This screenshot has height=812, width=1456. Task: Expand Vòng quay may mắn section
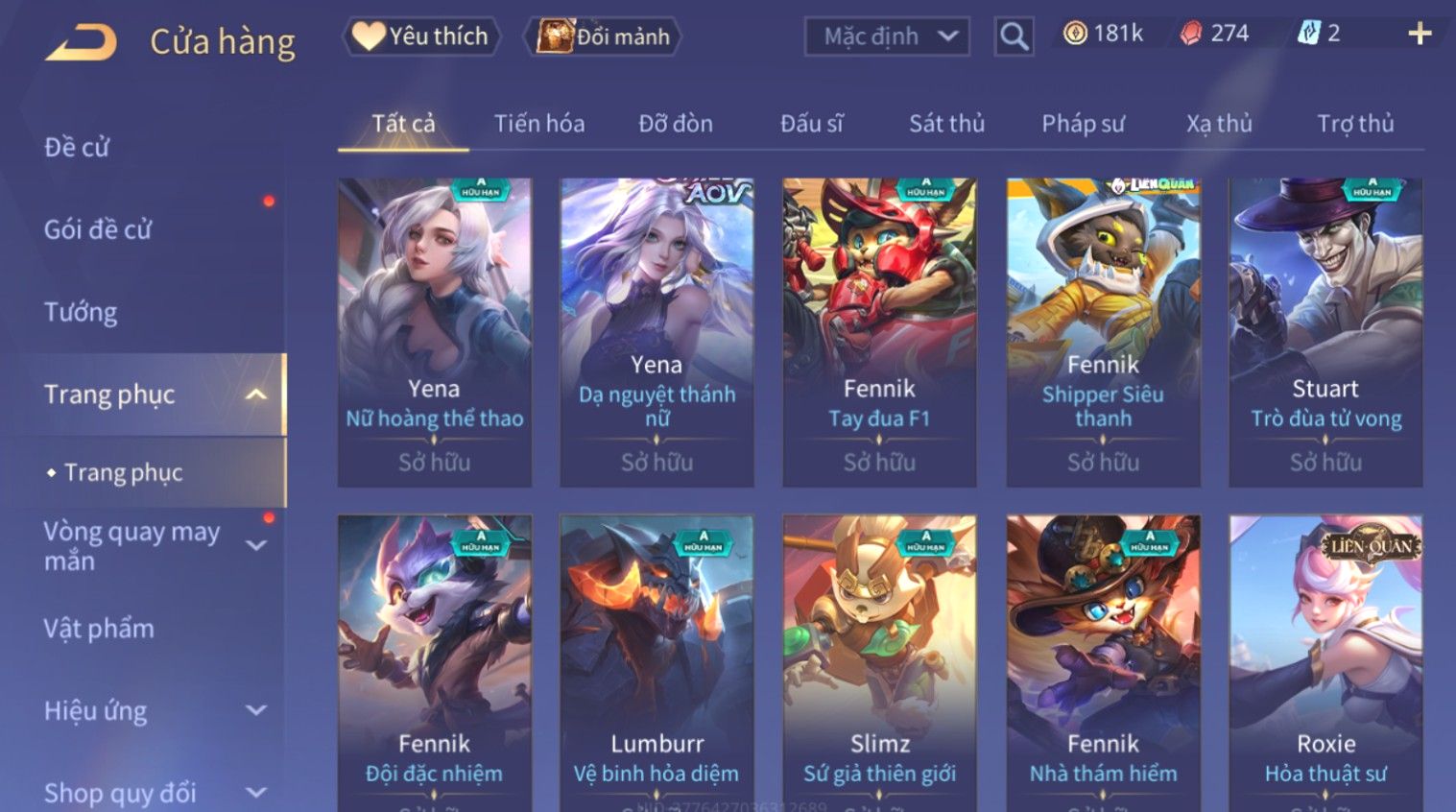[x=255, y=545]
